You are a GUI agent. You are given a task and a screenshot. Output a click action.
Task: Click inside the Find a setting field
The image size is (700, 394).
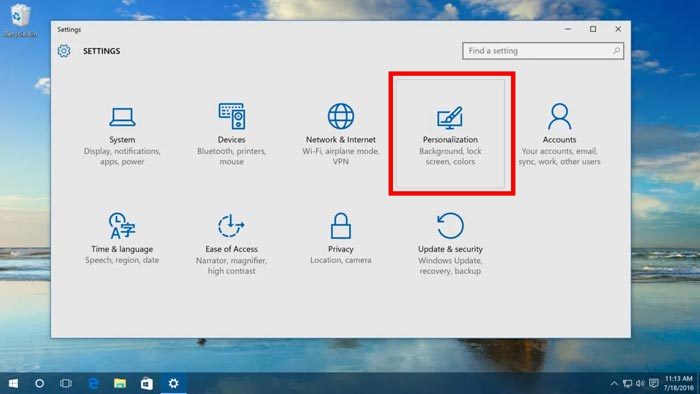pyautogui.click(x=543, y=51)
